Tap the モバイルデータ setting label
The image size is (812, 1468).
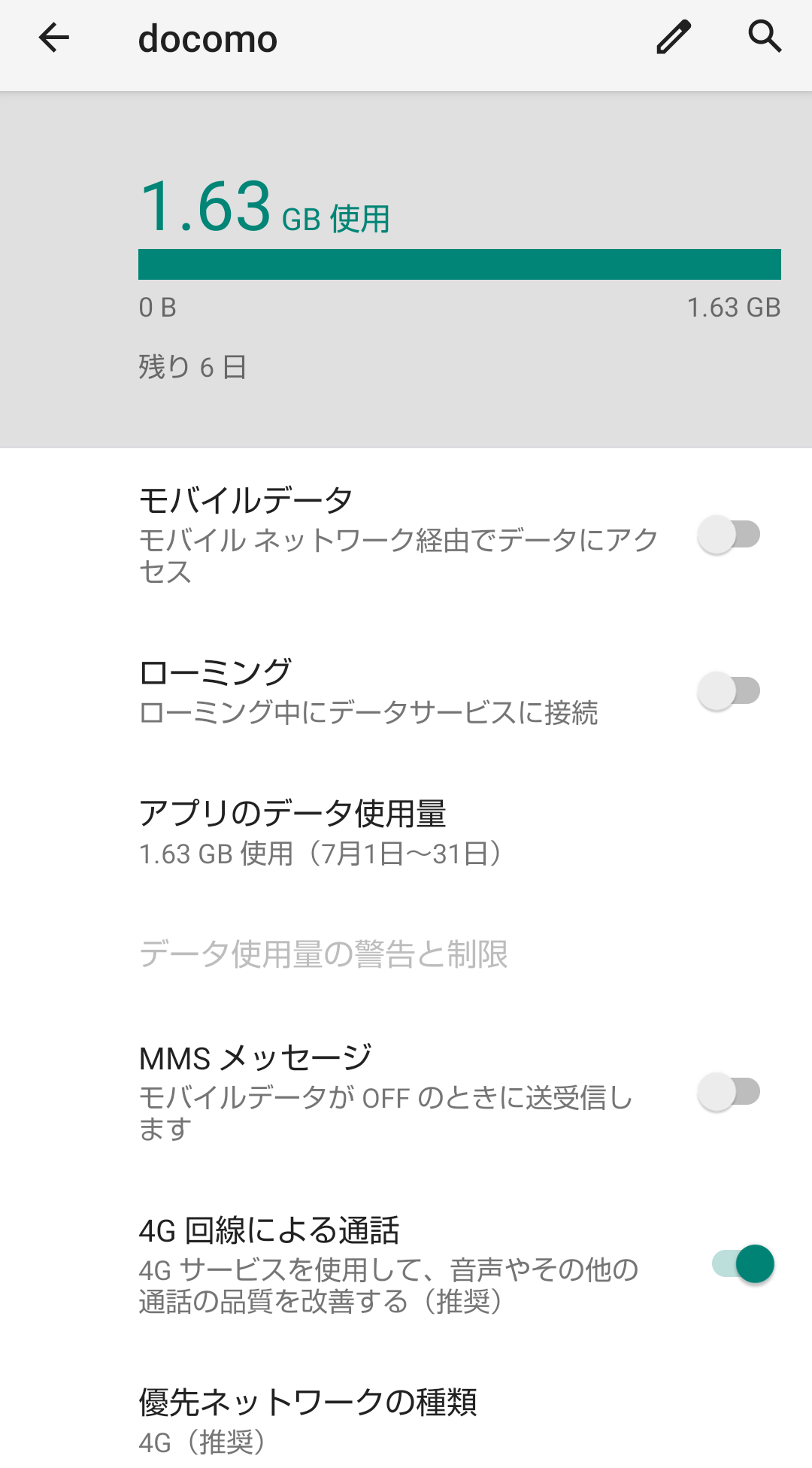coord(246,501)
